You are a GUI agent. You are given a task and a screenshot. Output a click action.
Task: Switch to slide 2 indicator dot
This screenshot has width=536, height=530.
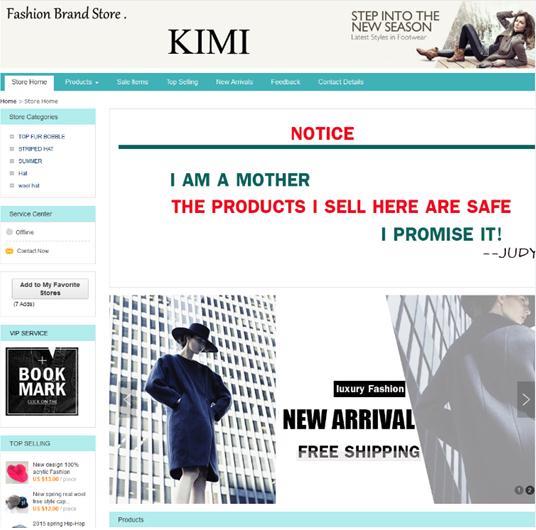pyautogui.click(x=530, y=490)
